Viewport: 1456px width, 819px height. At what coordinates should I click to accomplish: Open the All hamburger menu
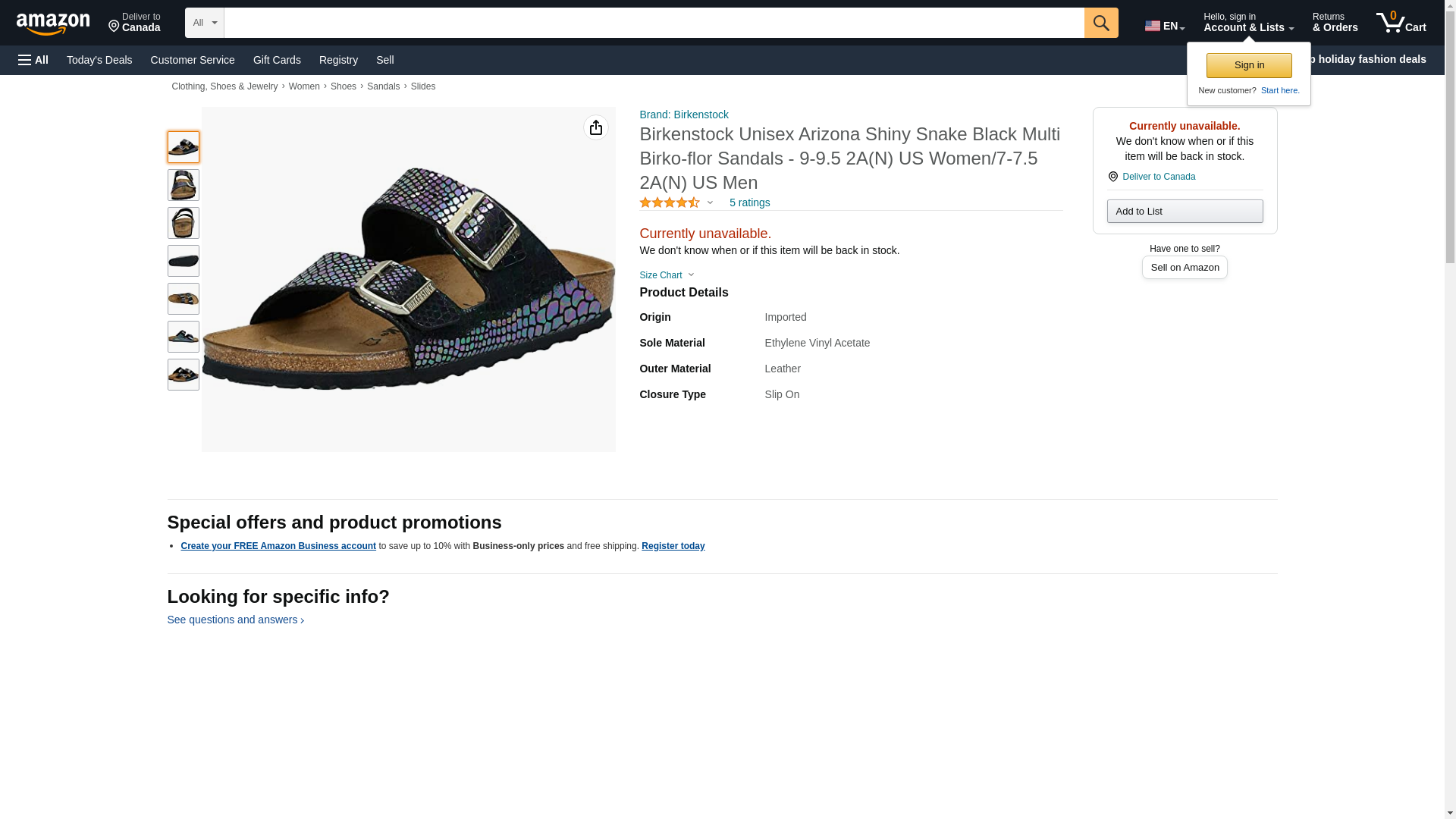pos(33,60)
